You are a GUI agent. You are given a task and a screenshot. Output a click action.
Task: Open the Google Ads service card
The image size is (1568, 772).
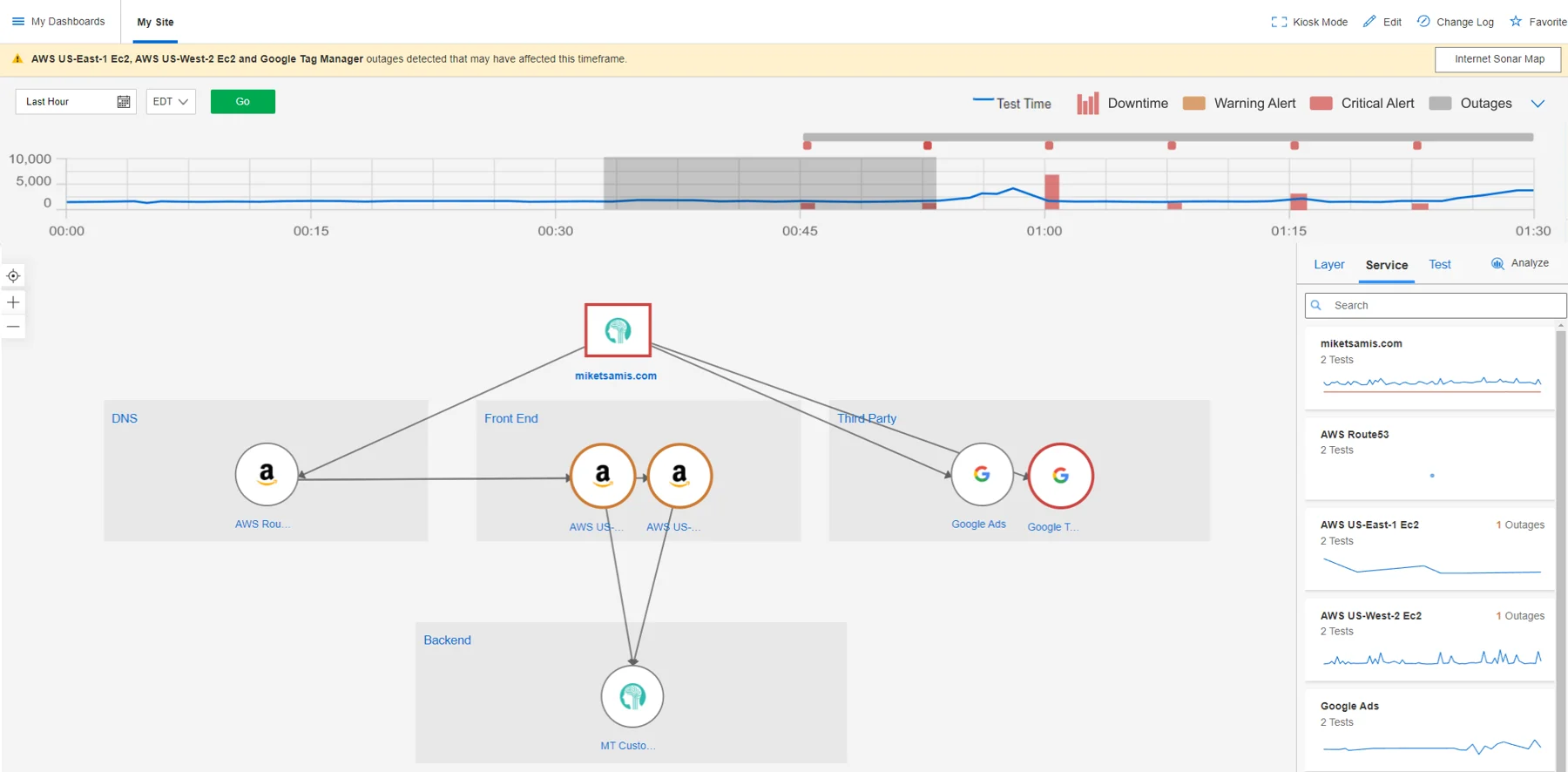1429,730
